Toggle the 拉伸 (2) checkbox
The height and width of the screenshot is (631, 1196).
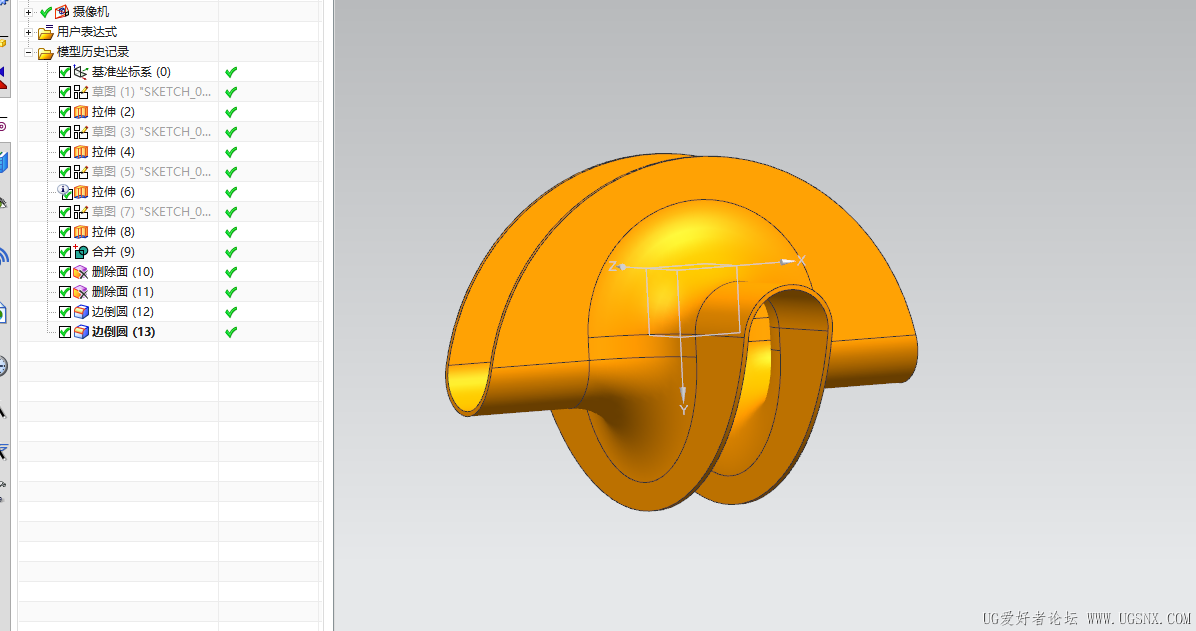point(65,111)
